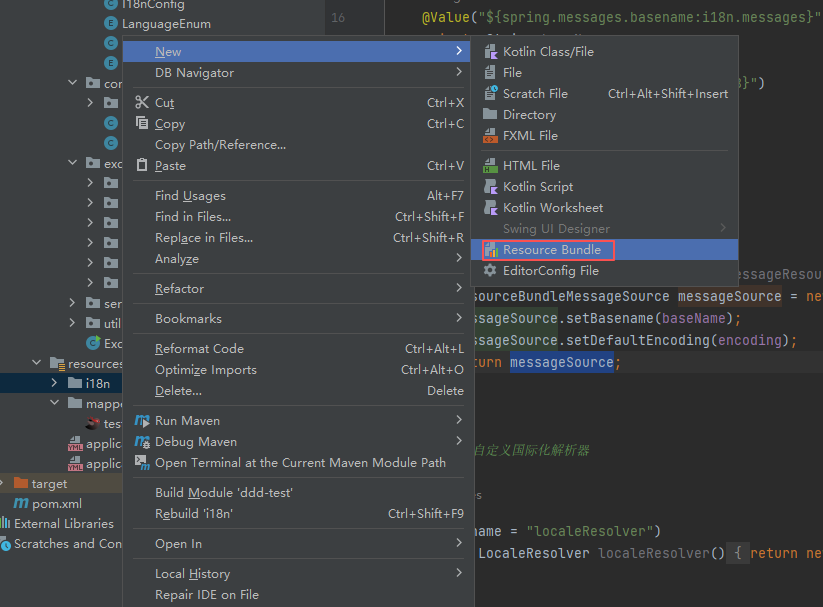Click the i18n folder icon
The height and width of the screenshot is (607, 823).
click(x=75, y=383)
